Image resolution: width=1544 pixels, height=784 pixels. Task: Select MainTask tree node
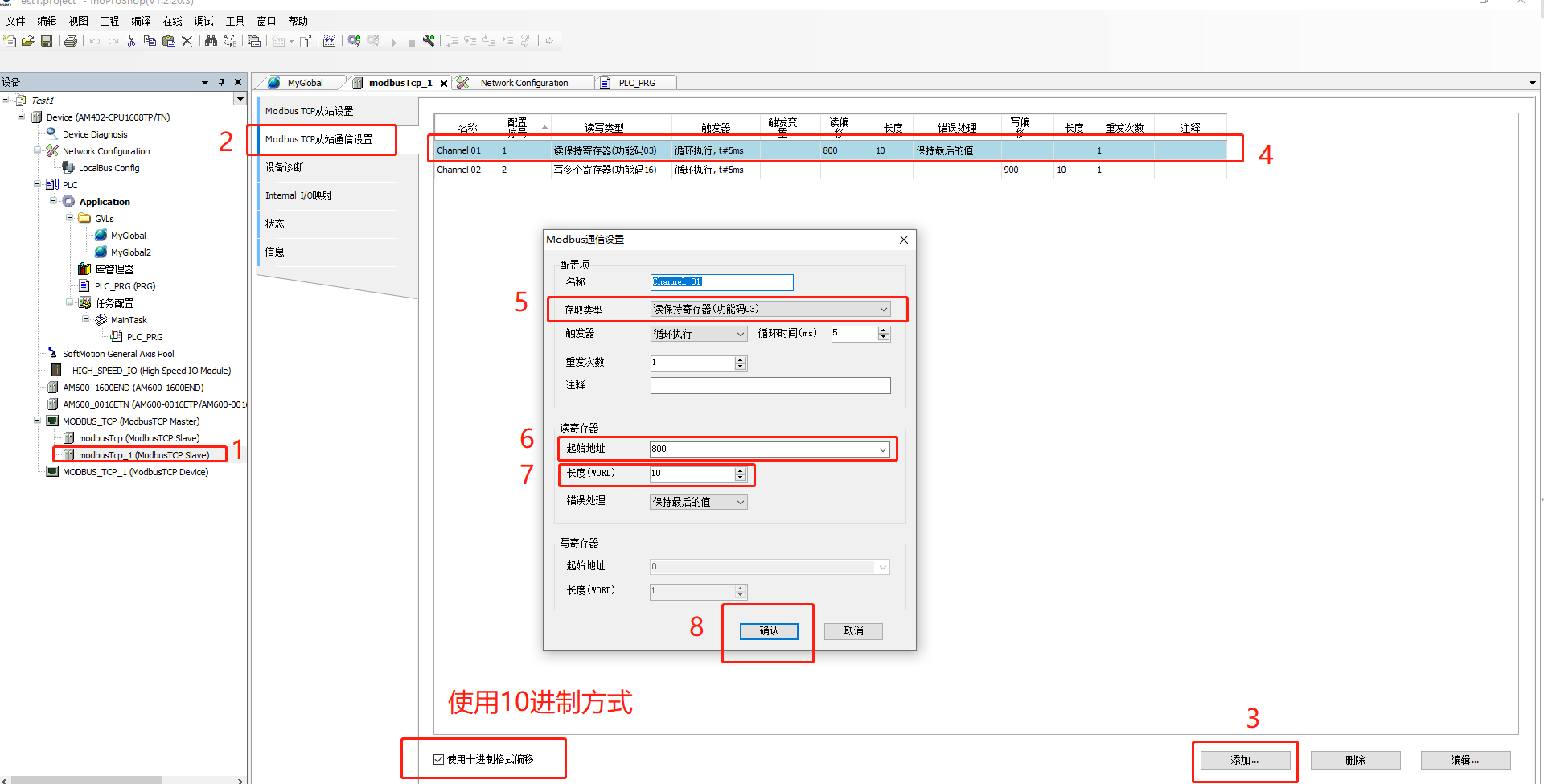tap(129, 320)
